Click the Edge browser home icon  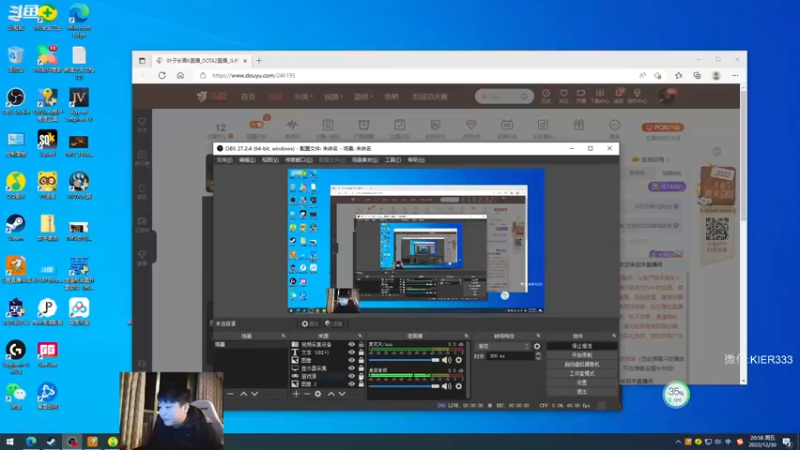pos(180,76)
